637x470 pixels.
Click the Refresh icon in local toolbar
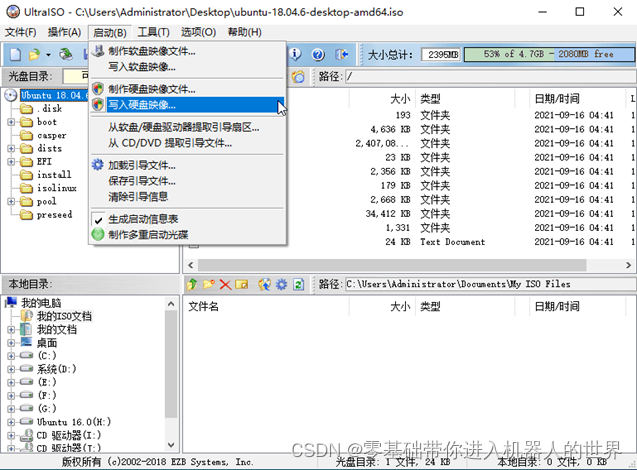coord(298,285)
